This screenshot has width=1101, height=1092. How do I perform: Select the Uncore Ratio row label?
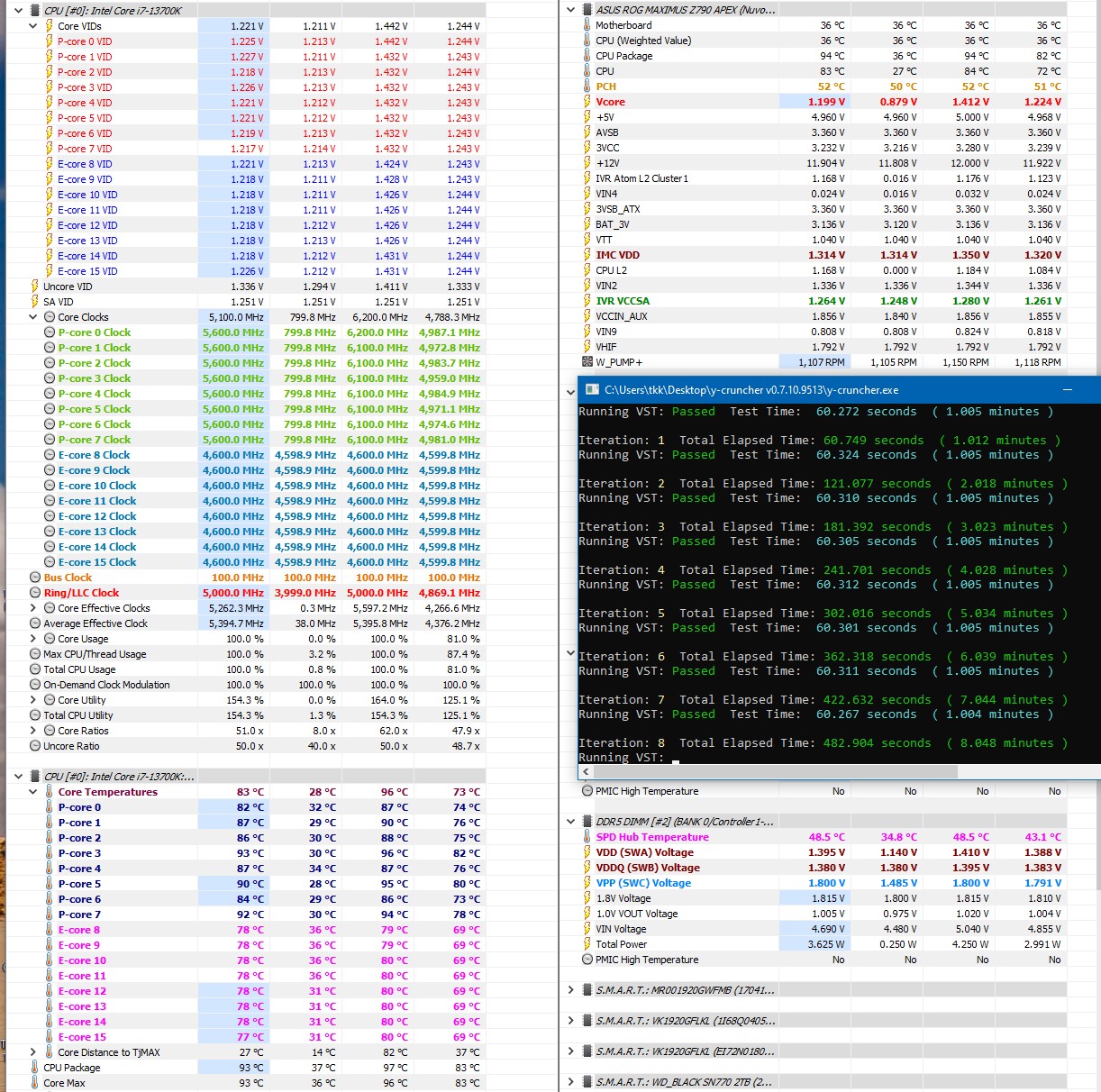pos(71,746)
